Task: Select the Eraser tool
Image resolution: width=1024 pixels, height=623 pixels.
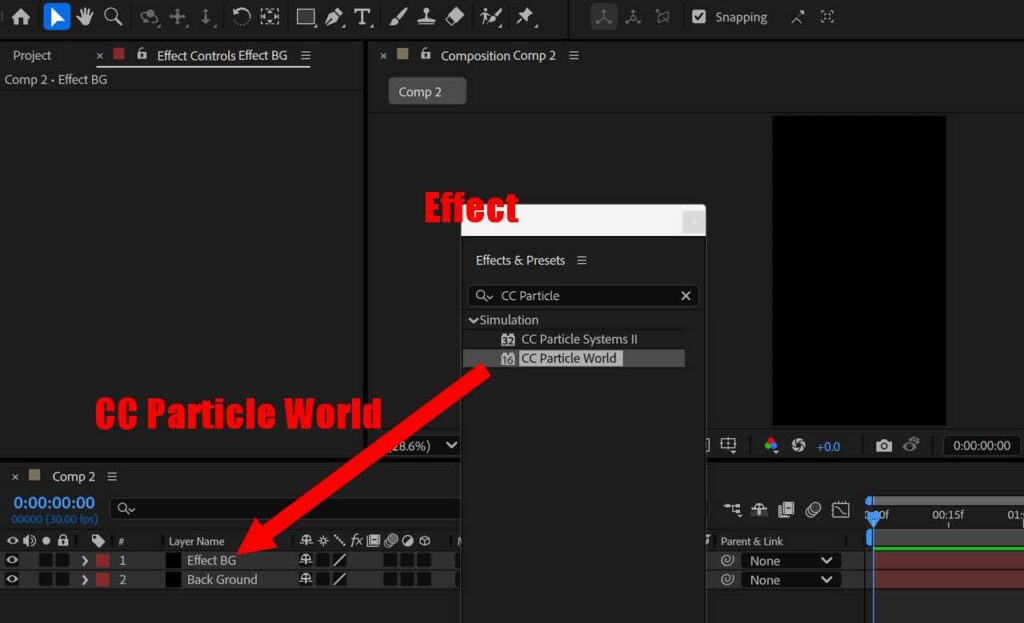Action: [x=455, y=17]
